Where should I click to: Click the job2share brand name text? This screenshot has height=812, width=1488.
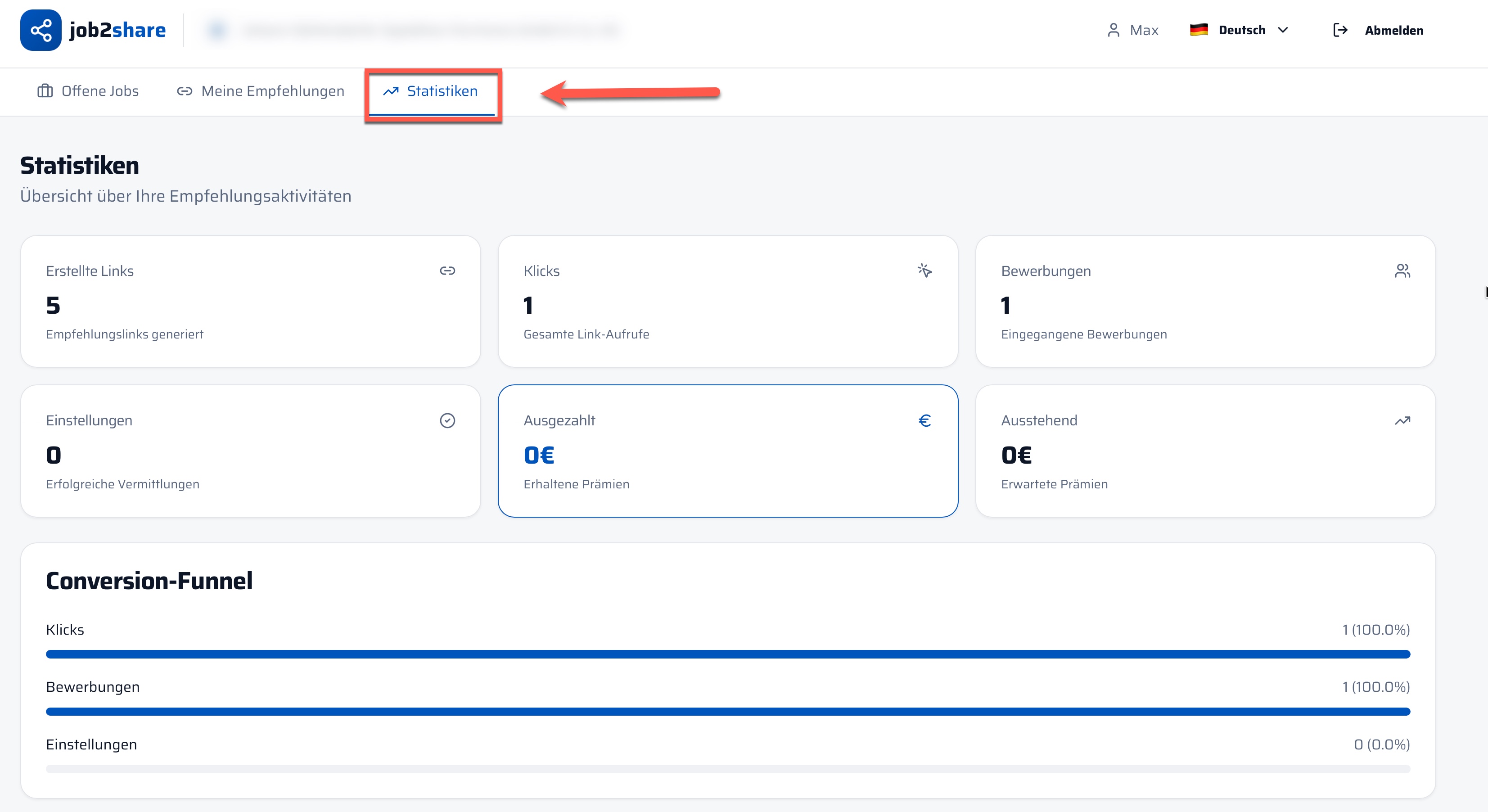click(117, 30)
